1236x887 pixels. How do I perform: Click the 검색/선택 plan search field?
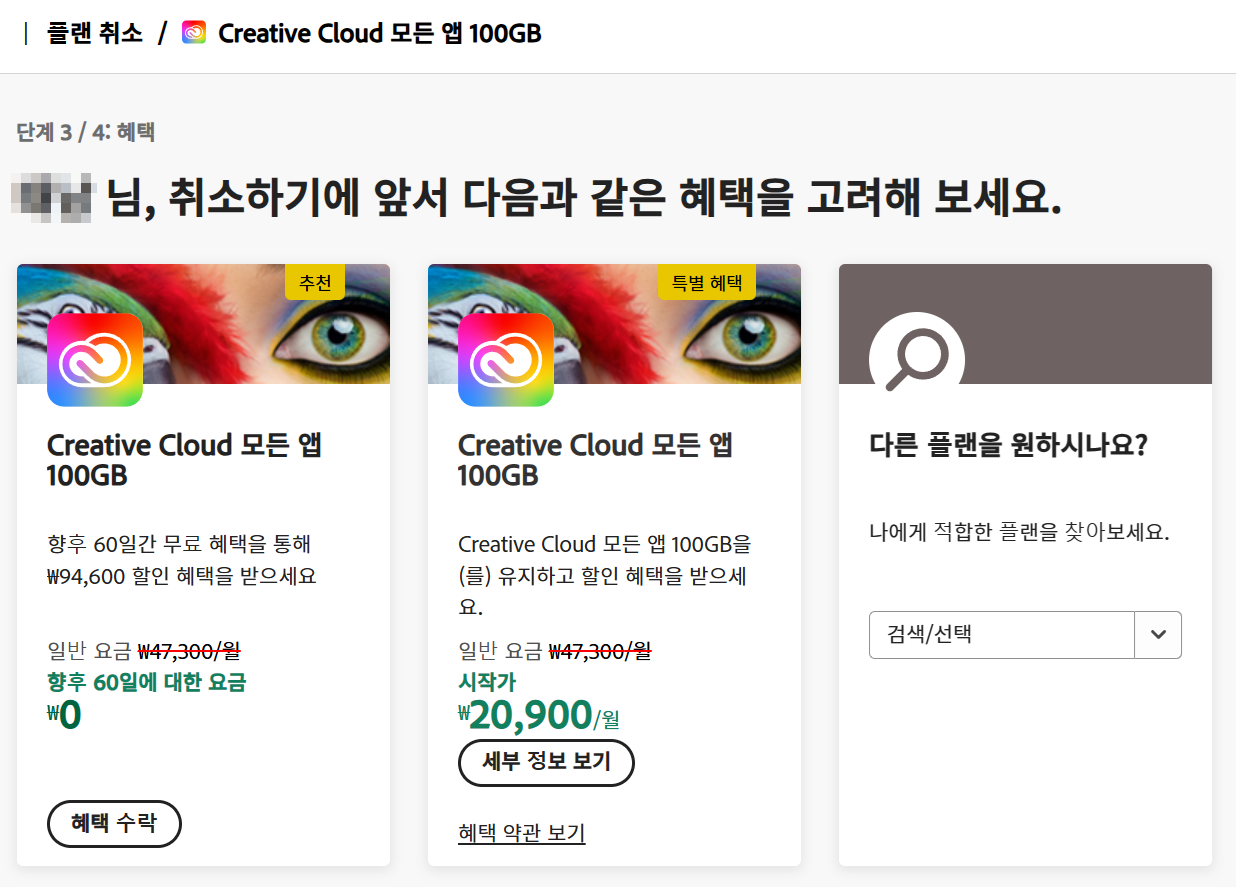1002,635
